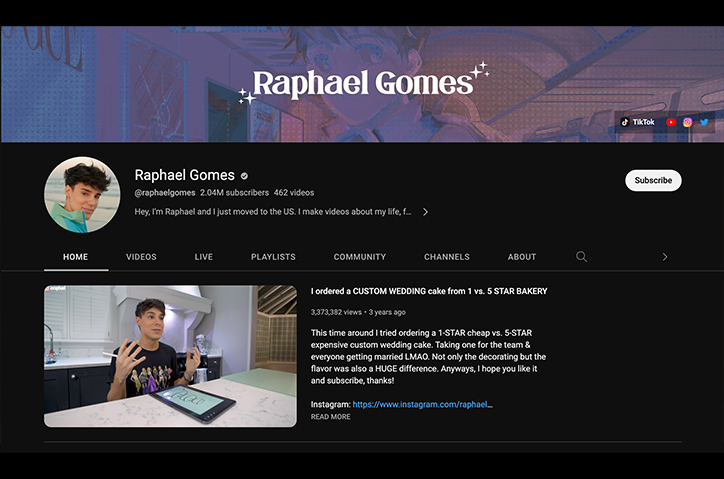This screenshot has height=479, width=724.
Task: Click the 462 videos count
Action: pos(294,193)
